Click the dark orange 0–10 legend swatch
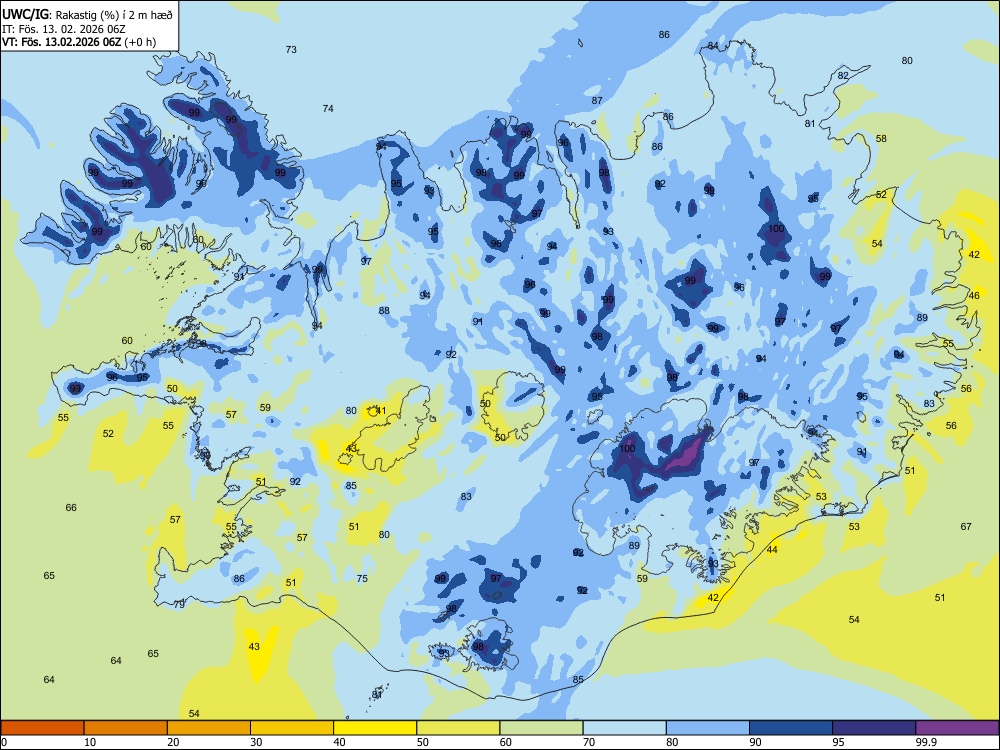This screenshot has width=1000, height=750. click(x=42, y=728)
